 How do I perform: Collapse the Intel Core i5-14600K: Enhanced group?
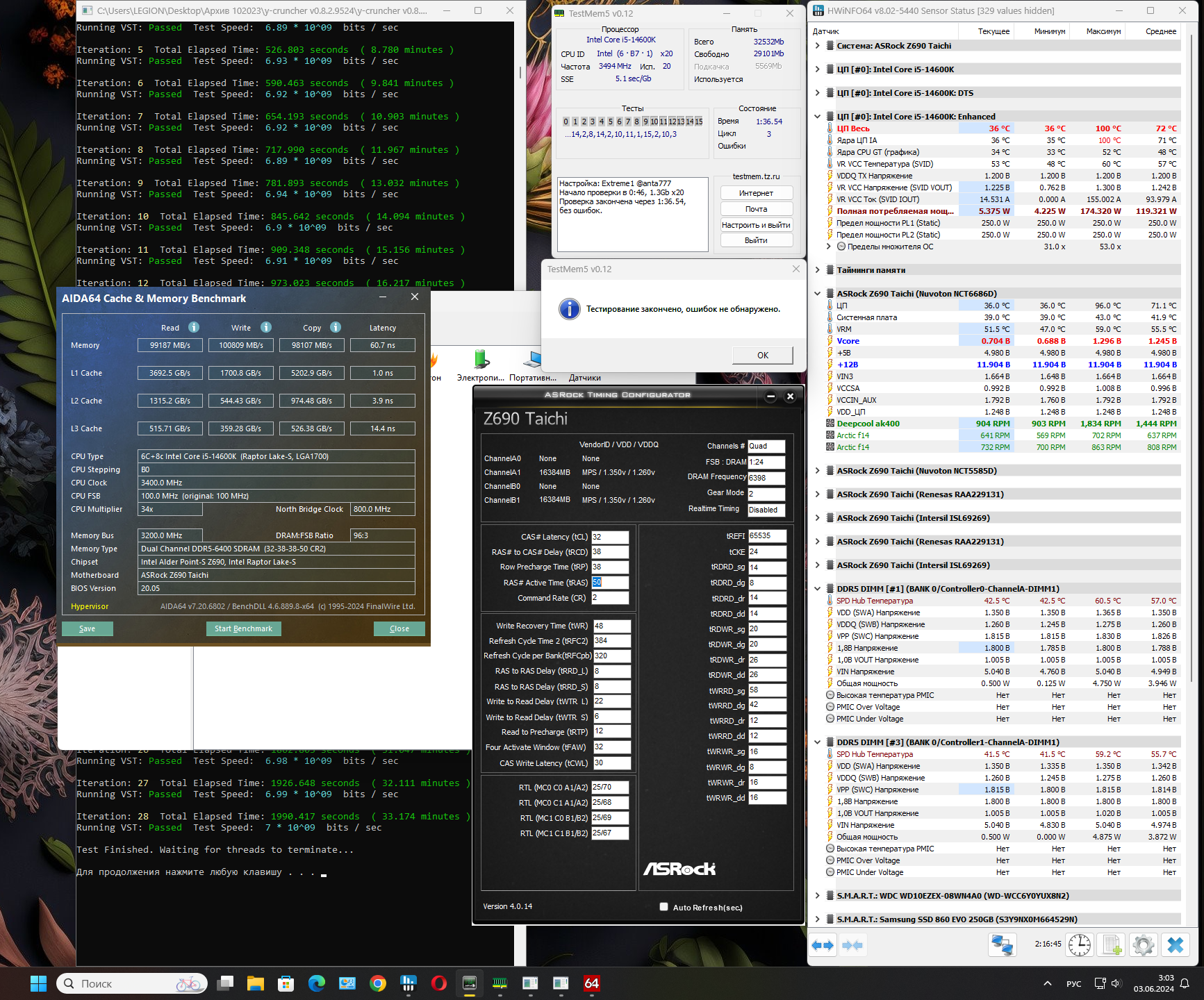pos(818,117)
